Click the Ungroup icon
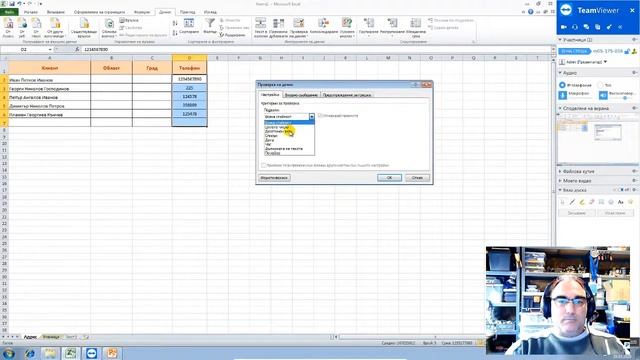 tap(392, 24)
